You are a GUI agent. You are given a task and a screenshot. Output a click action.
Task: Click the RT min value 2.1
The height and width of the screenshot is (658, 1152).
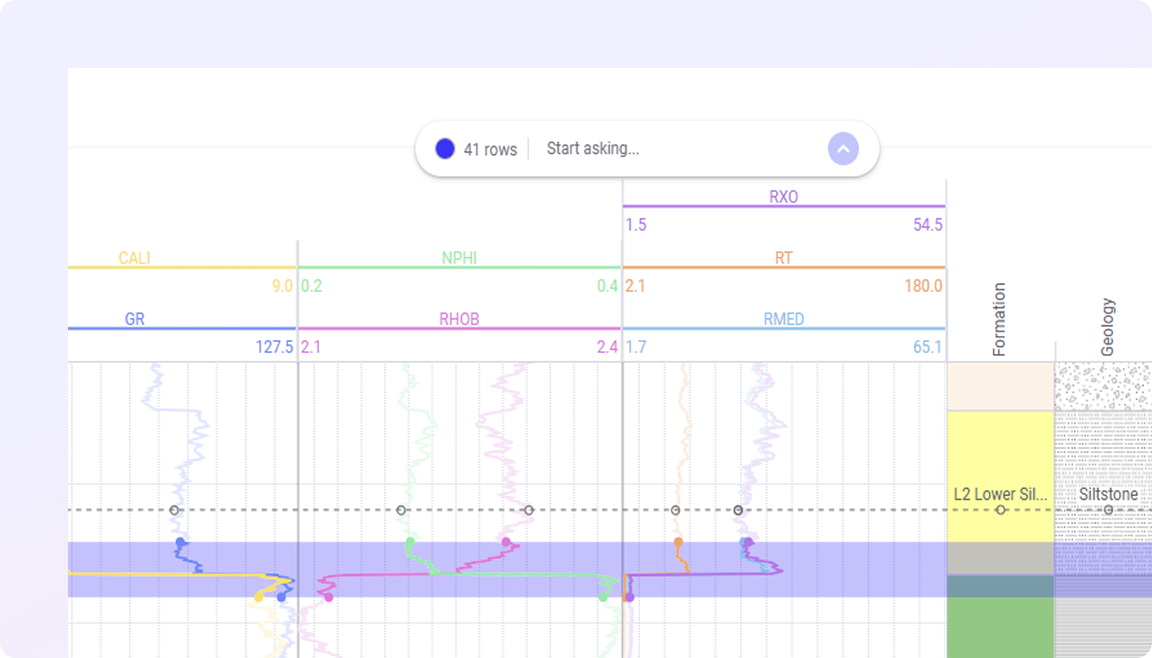click(x=636, y=286)
